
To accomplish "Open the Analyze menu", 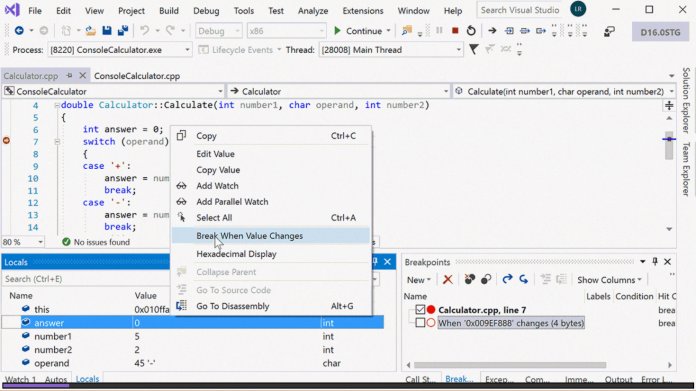I will (313, 11).
